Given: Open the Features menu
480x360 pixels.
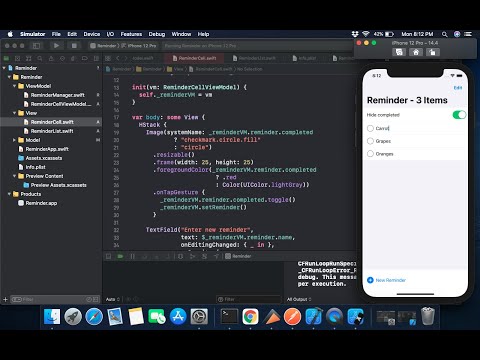Looking at the screenshot, I should tap(131, 34).
